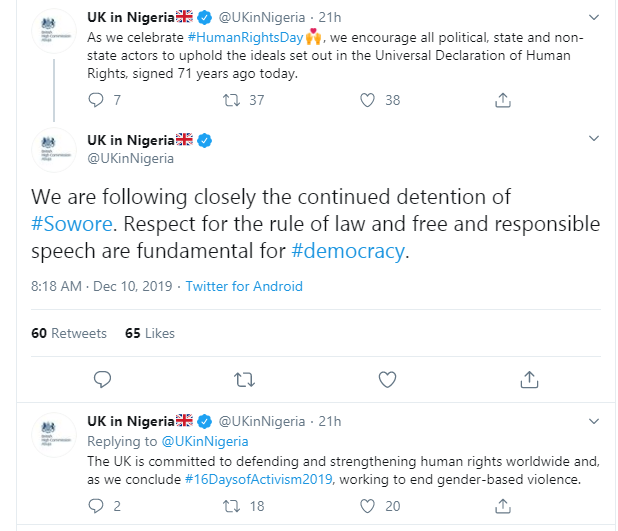The width and height of the screenshot is (618, 531).
Task: Open the #democracy hashtag link
Action: tap(348, 251)
